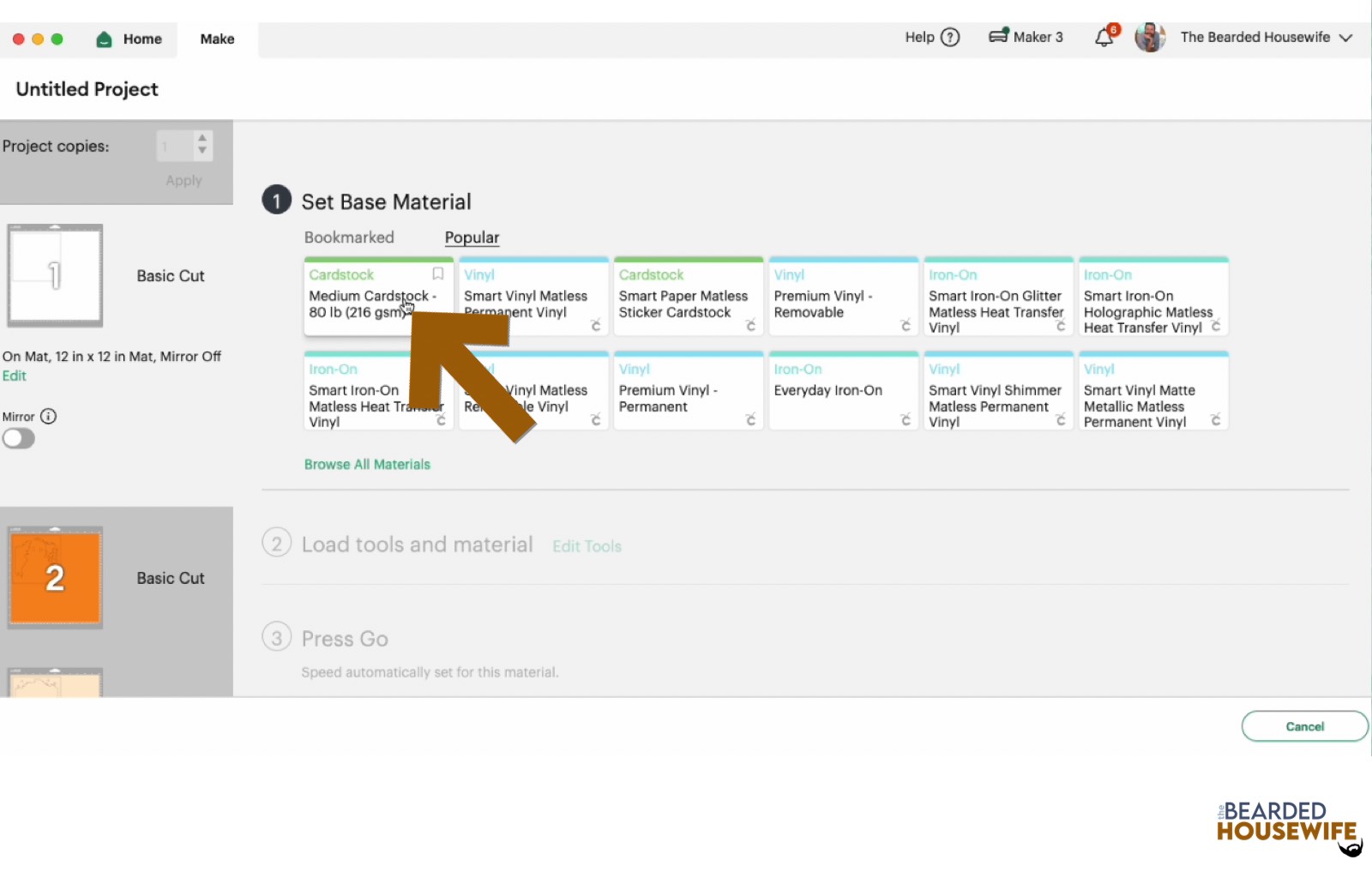Click the green Home house icon
Viewport: 1372px width, 872px height.
pyautogui.click(x=103, y=39)
